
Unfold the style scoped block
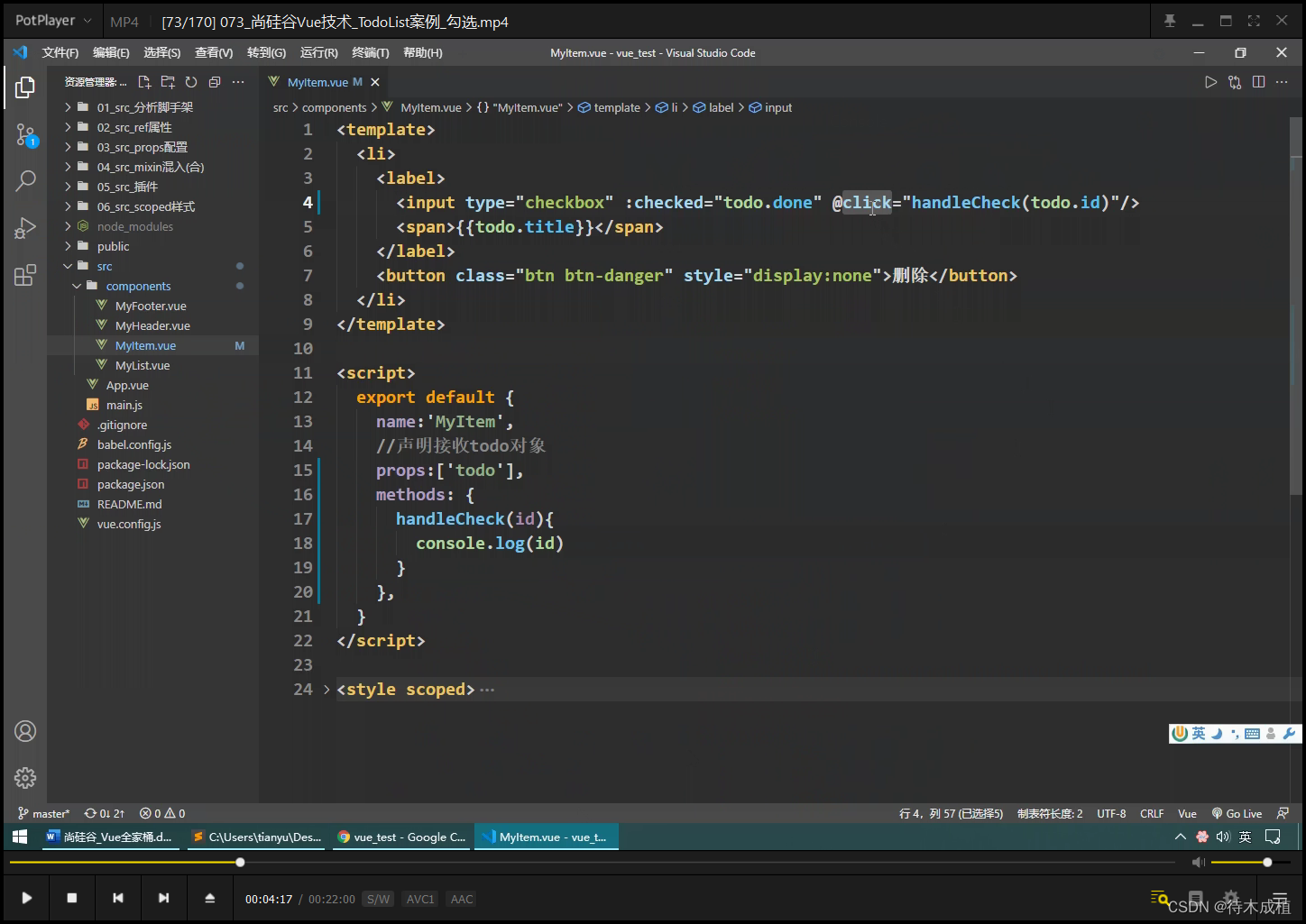click(x=326, y=690)
